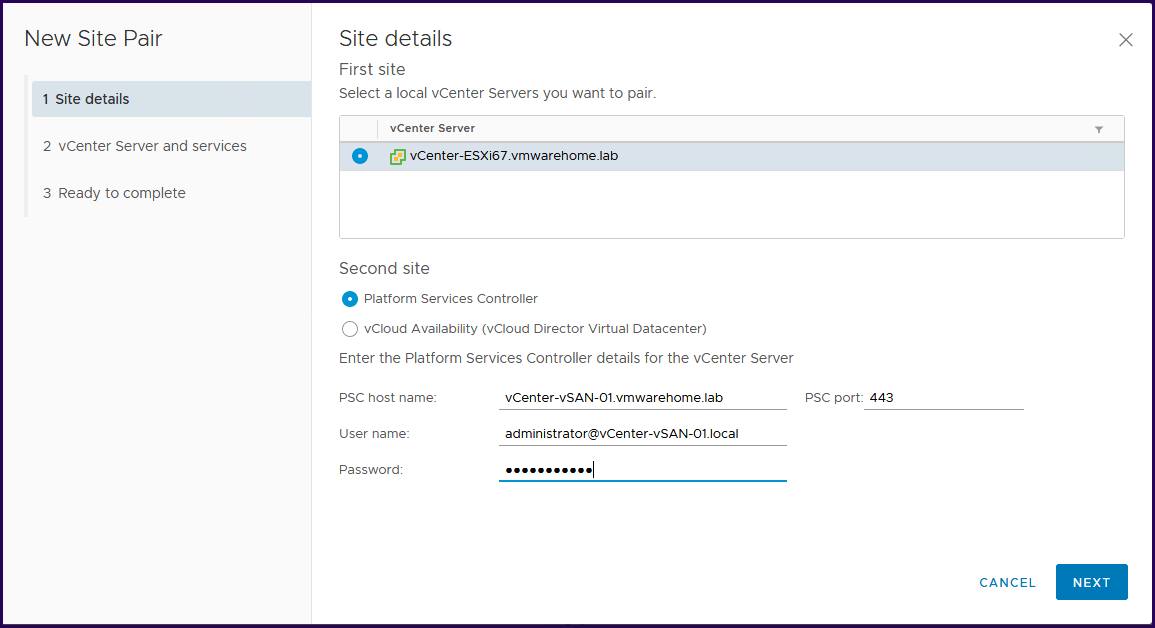Choose vCloud Availability radio option

pos(350,329)
